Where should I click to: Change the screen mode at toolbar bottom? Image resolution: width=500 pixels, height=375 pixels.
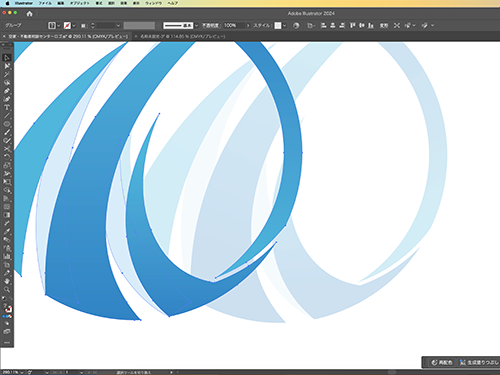[x=7, y=332]
